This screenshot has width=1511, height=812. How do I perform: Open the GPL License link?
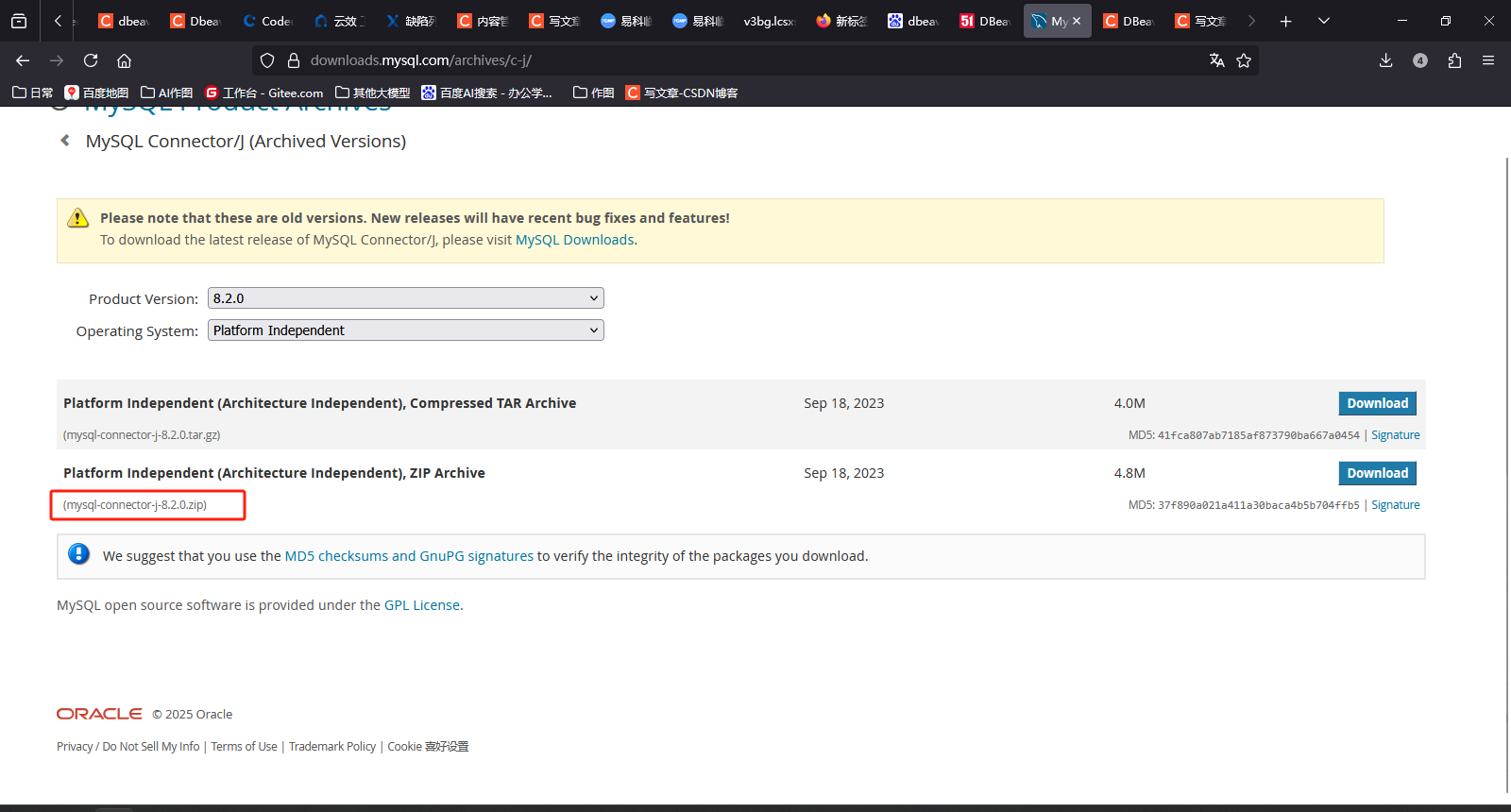click(x=422, y=605)
